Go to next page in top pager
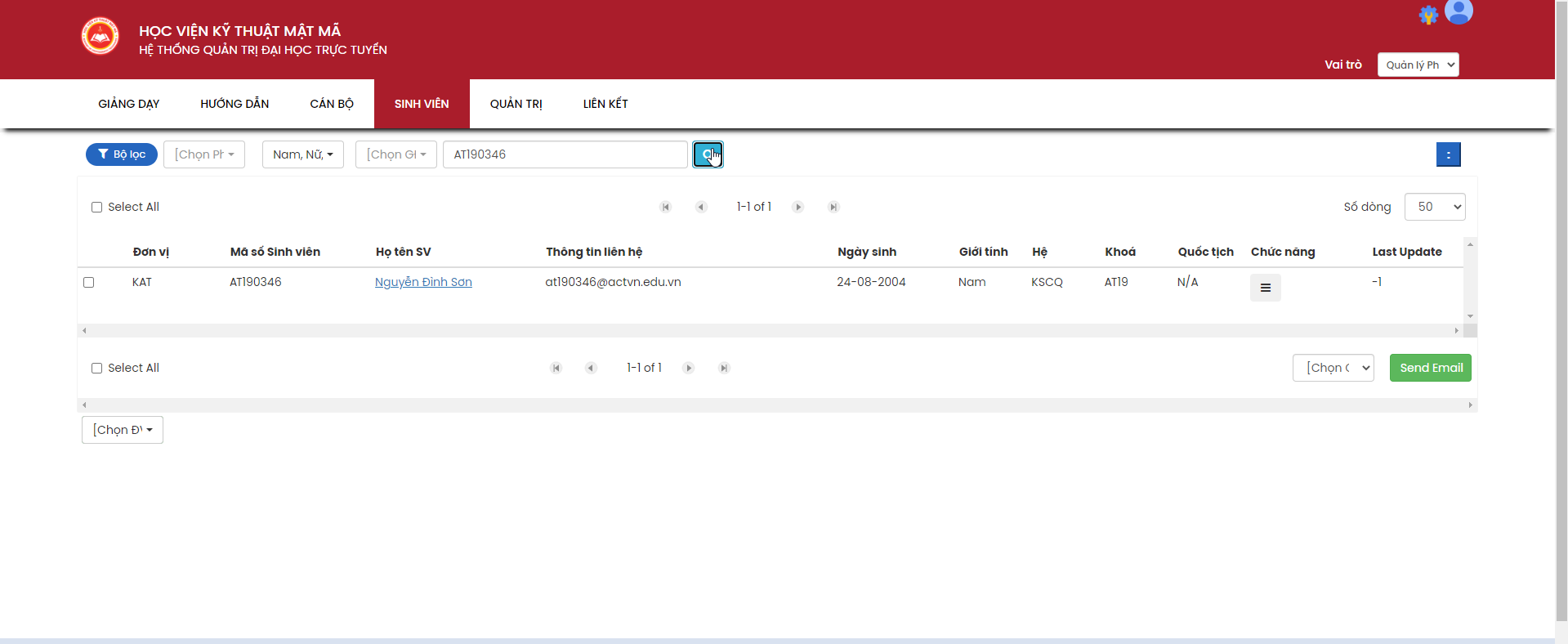The width and height of the screenshot is (1568, 644). (798, 207)
